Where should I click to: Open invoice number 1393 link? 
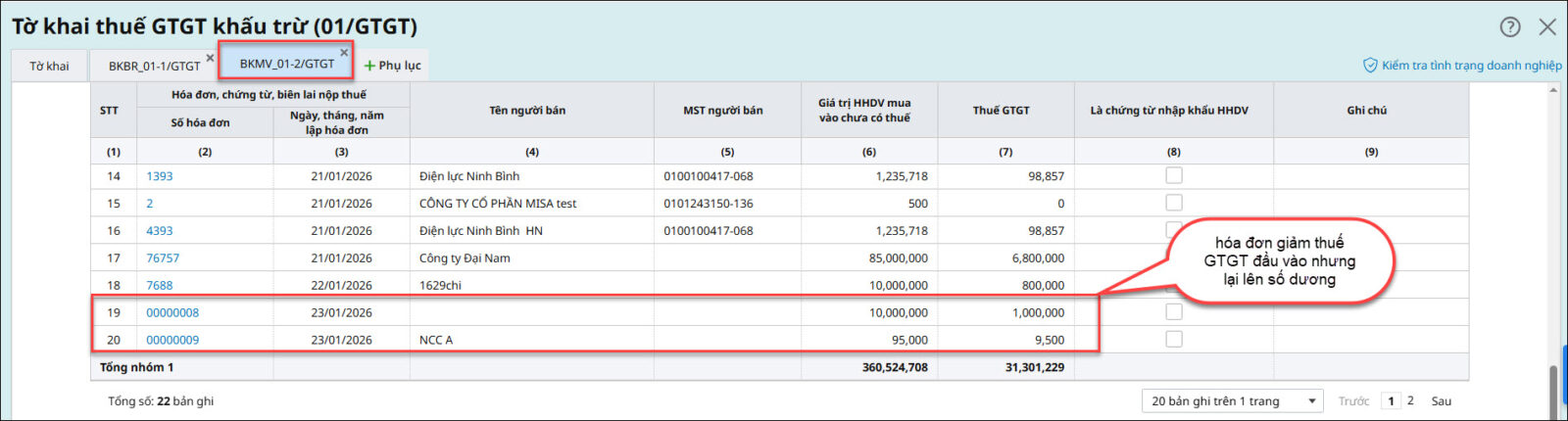pos(159,176)
